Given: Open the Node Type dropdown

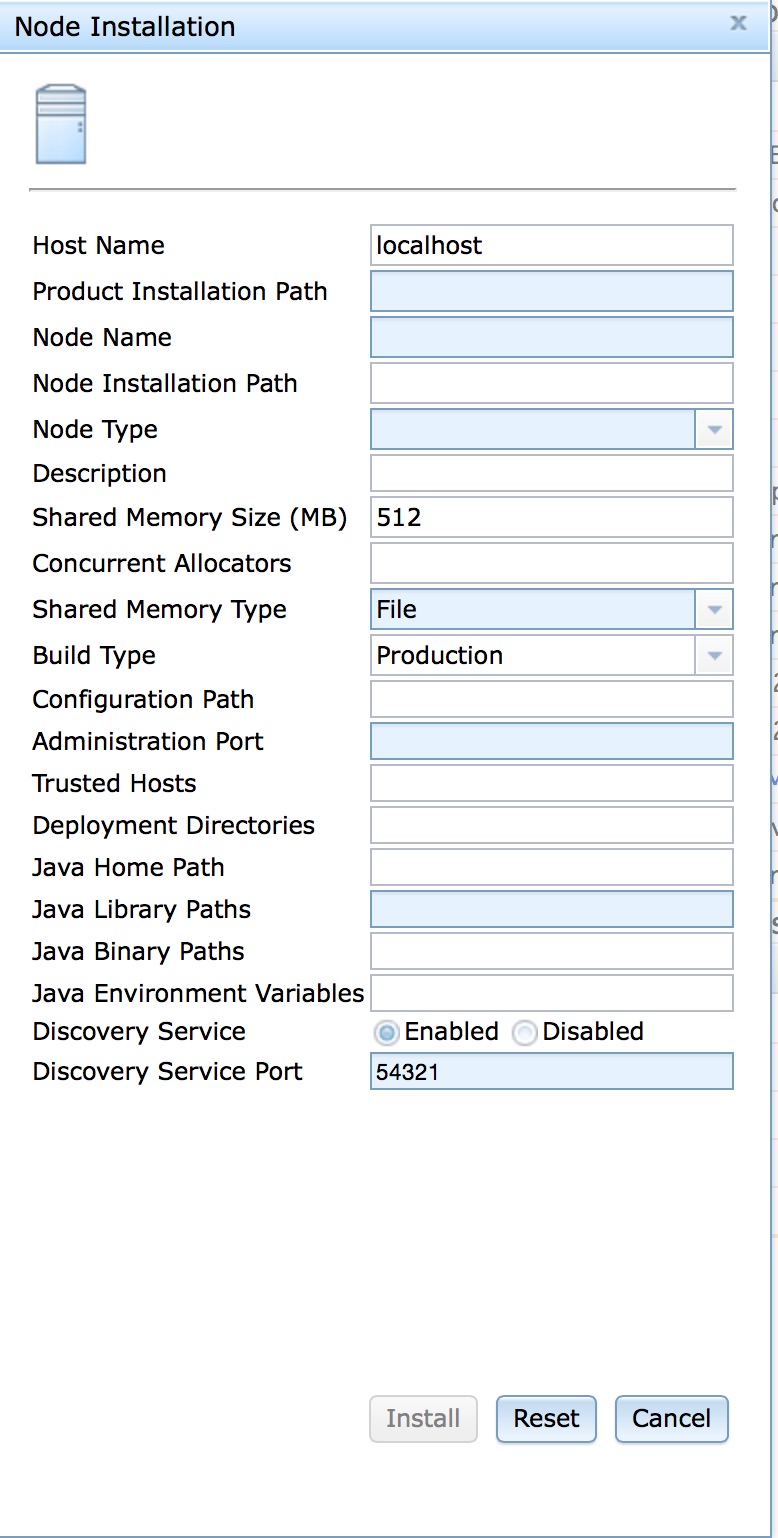Looking at the screenshot, I should [714, 429].
